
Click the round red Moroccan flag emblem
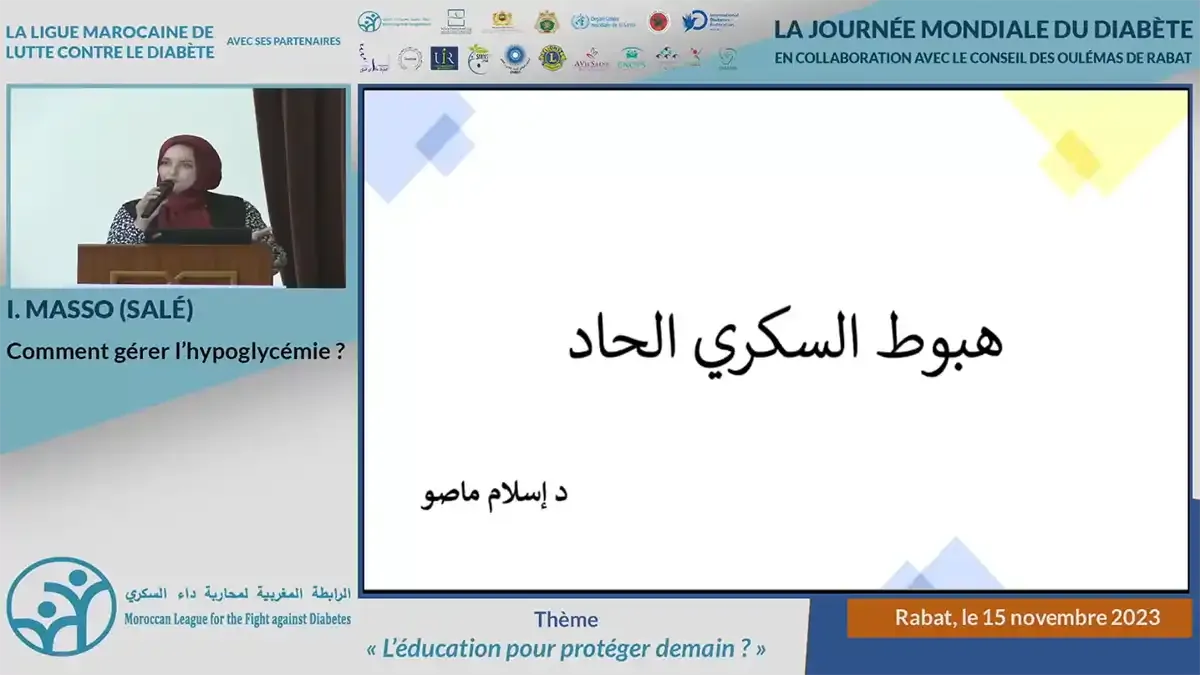tap(658, 21)
